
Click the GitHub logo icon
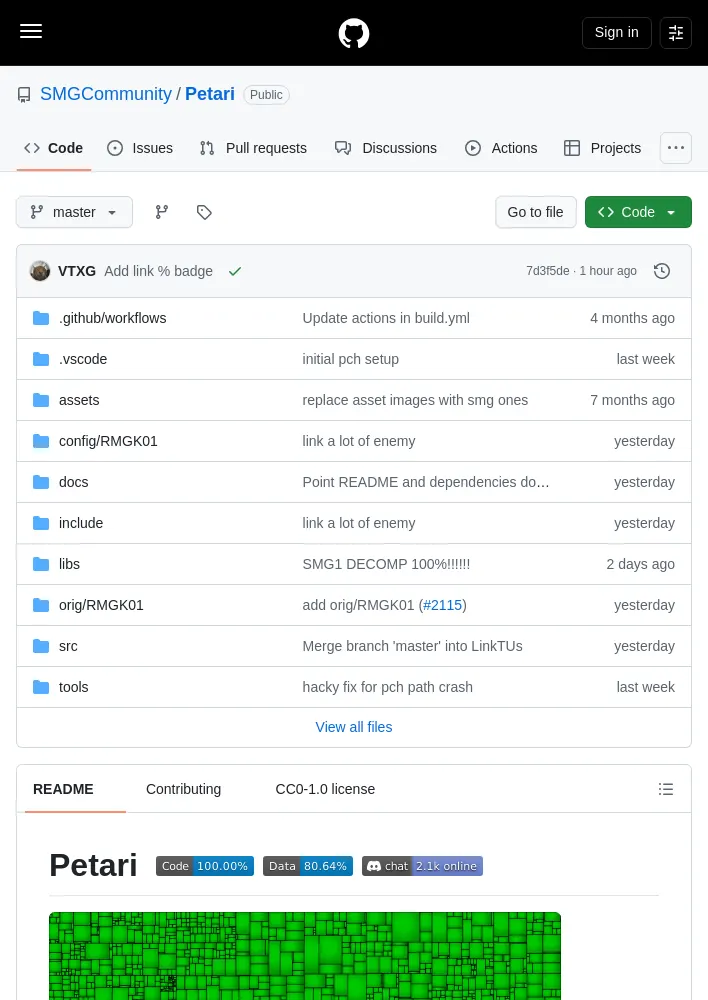coord(353,33)
